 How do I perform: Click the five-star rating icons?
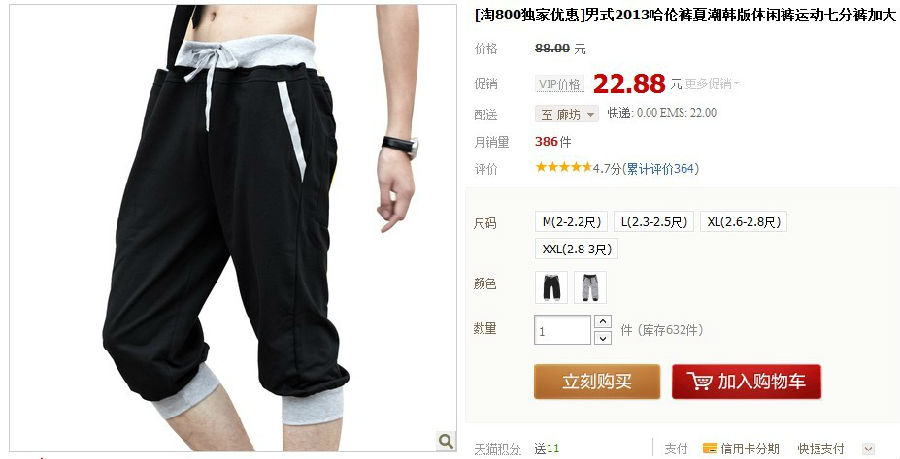point(563,167)
